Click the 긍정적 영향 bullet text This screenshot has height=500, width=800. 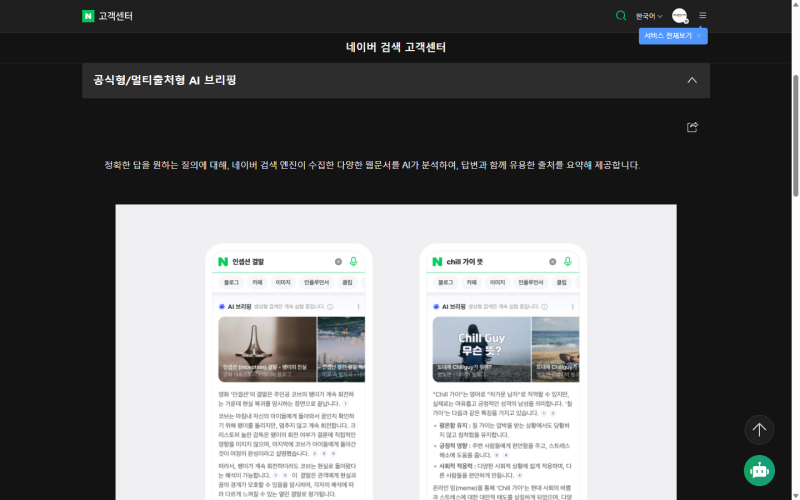click(504, 450)
